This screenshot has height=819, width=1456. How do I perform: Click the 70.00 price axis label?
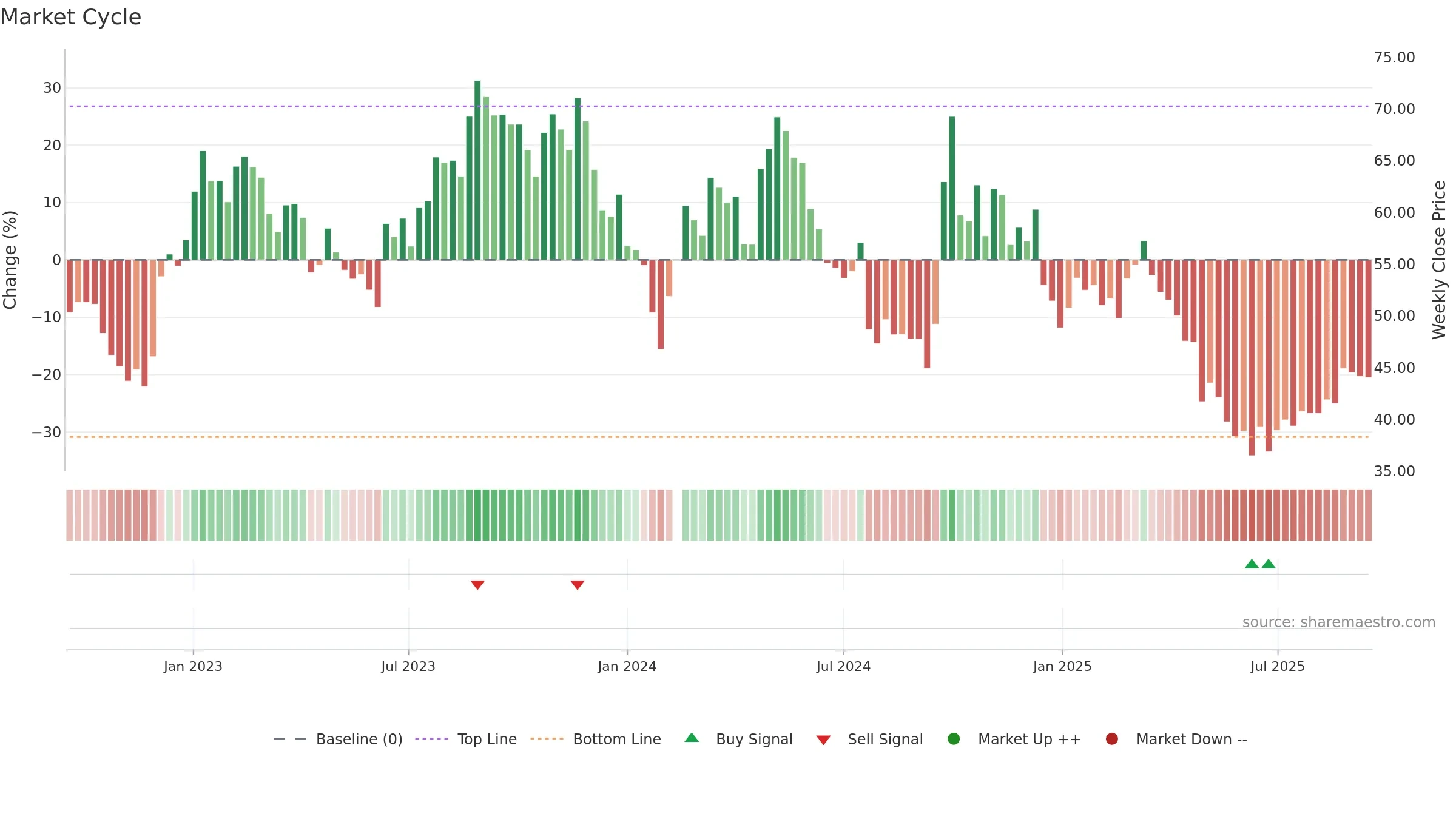[x=1394, y=109]
